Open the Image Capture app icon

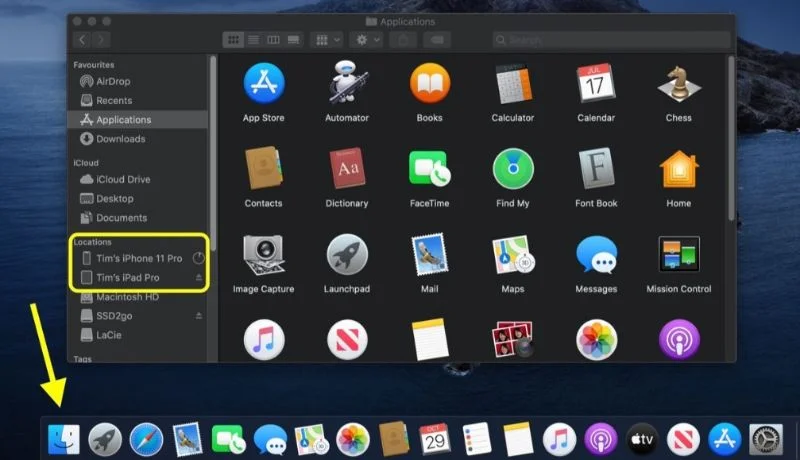coord(263,254)
